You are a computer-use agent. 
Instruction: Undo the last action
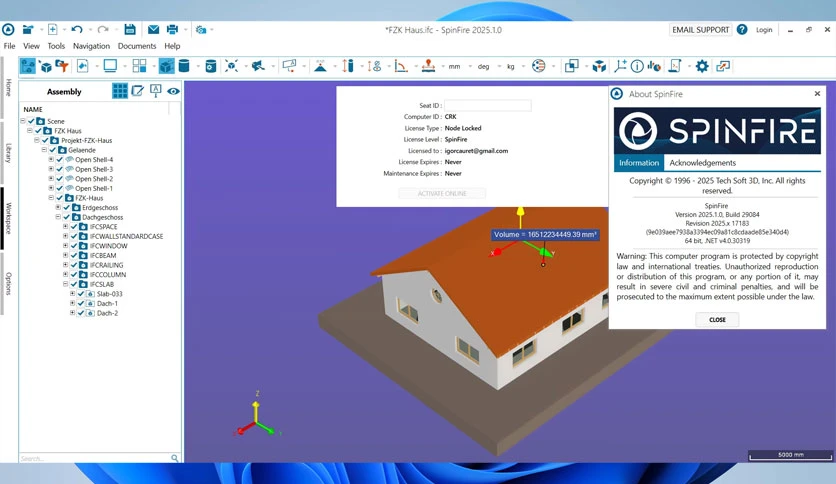click(77, 30)
